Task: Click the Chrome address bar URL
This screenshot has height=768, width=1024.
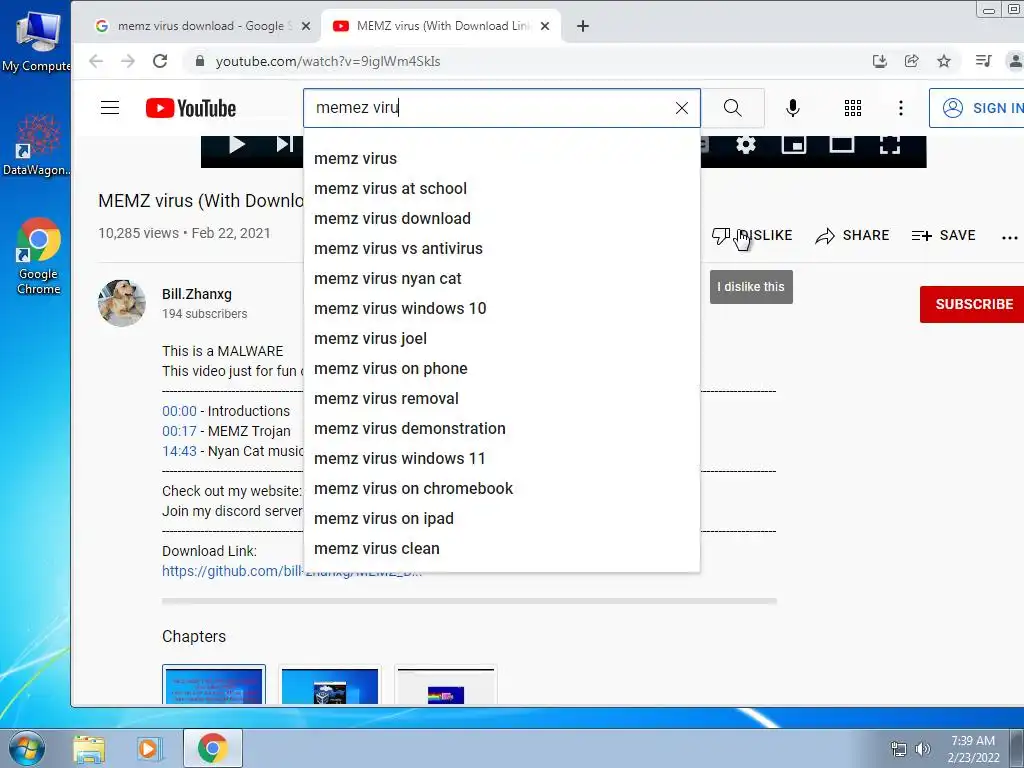Action: (x=328, y=61)
